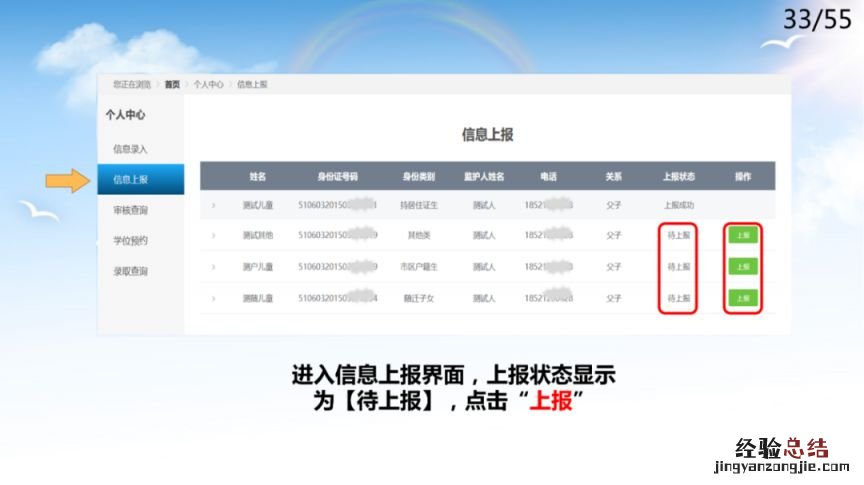This screenshot has width=864, height=485.
Task: Click the 随迁子女 category cell
Action: click(x=419, y=298)
